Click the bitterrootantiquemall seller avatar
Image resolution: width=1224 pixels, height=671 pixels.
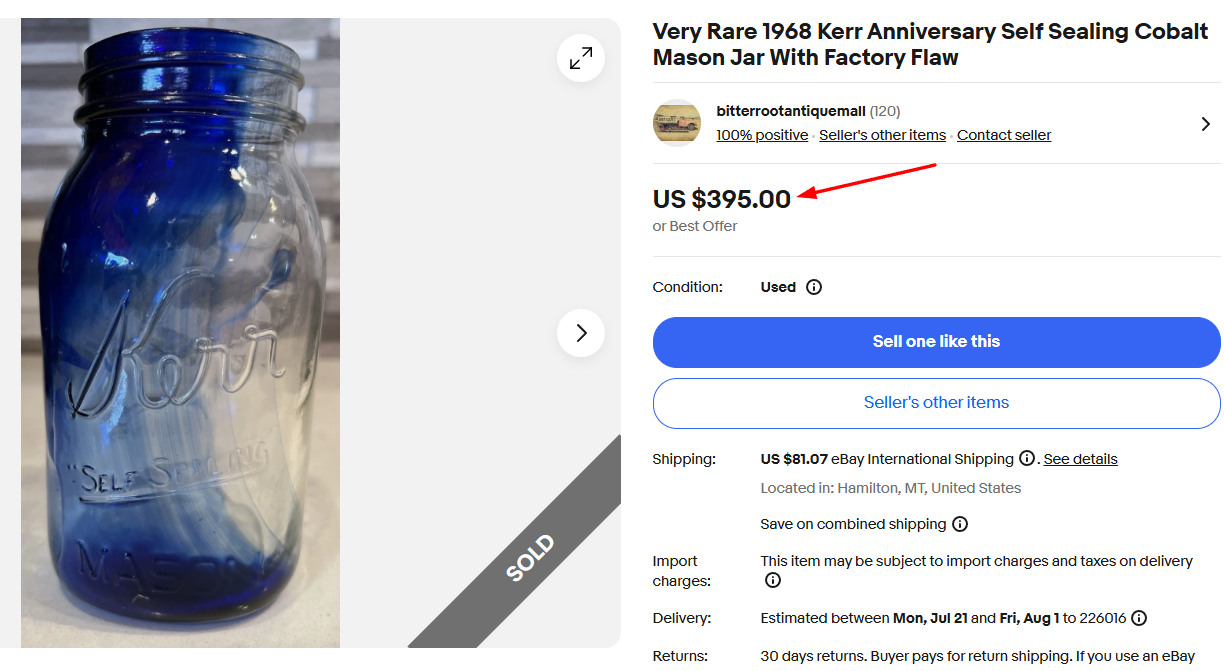point(677,123)
